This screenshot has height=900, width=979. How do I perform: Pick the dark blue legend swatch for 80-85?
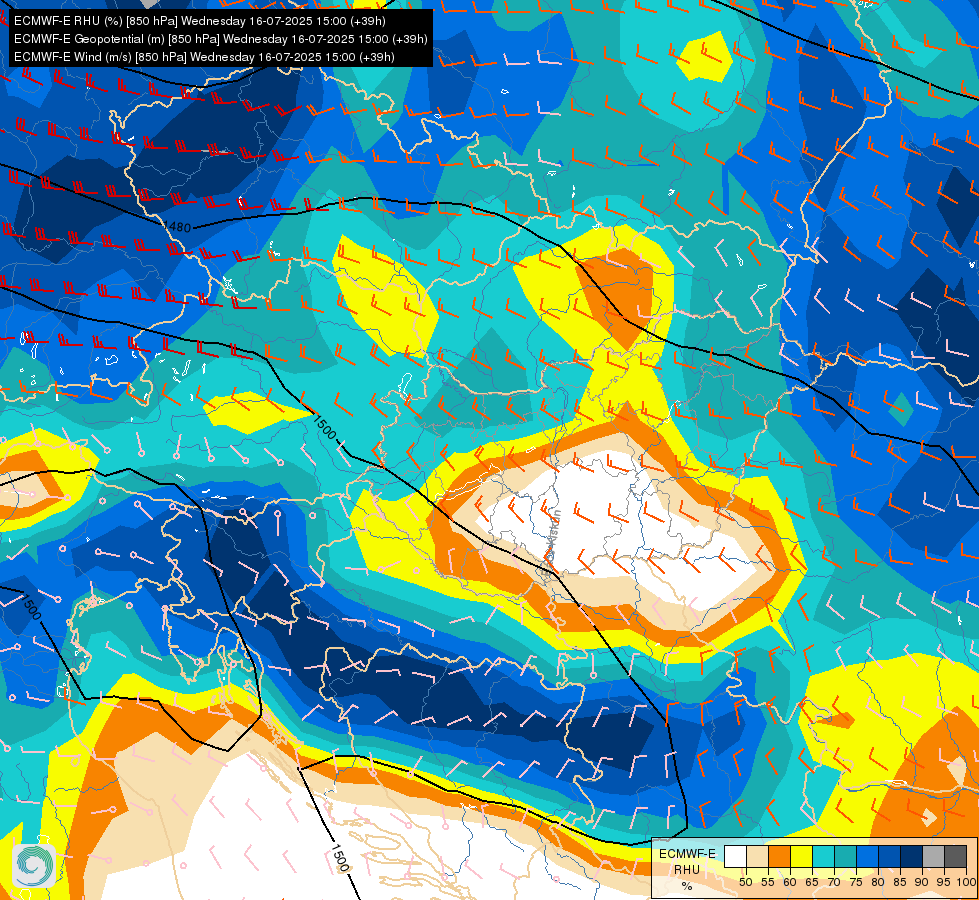(x=889, y=857)
